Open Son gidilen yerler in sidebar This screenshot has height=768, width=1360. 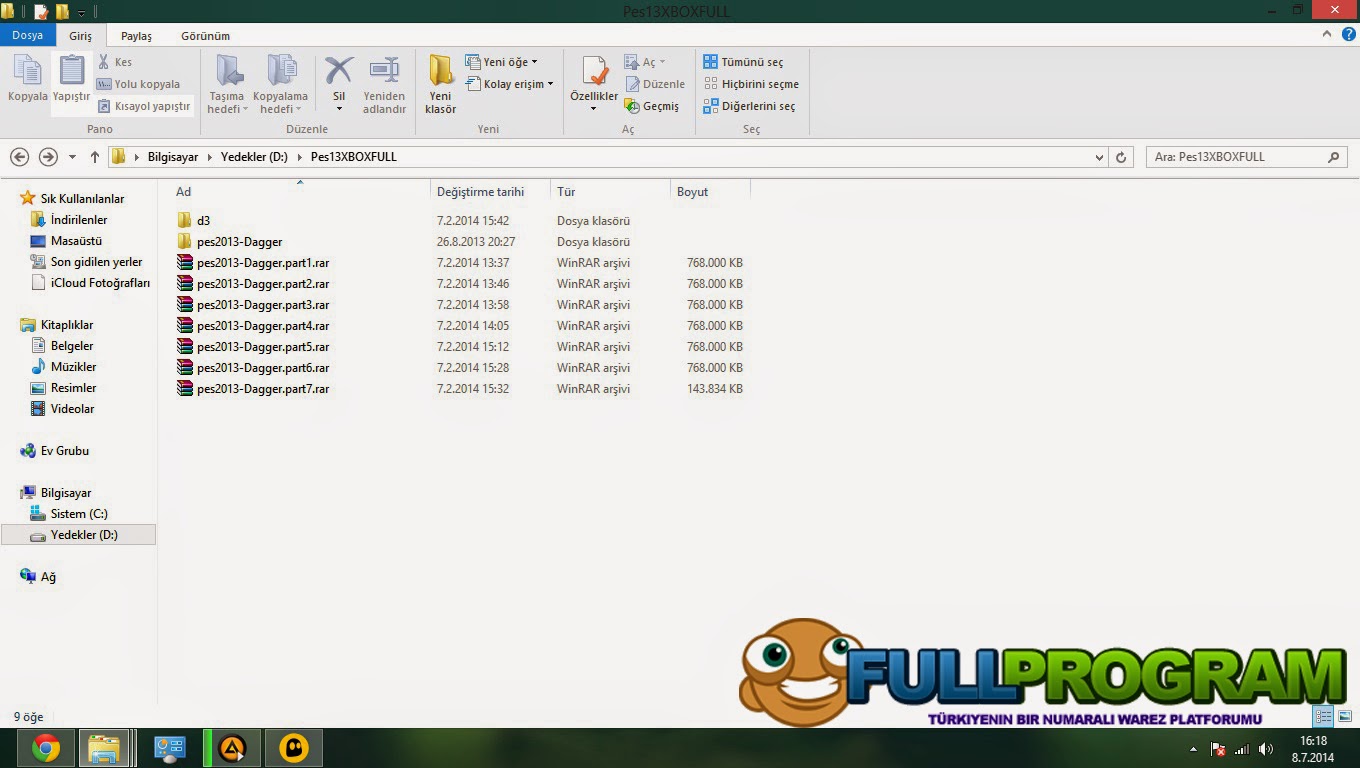click(x=96, y=262)
